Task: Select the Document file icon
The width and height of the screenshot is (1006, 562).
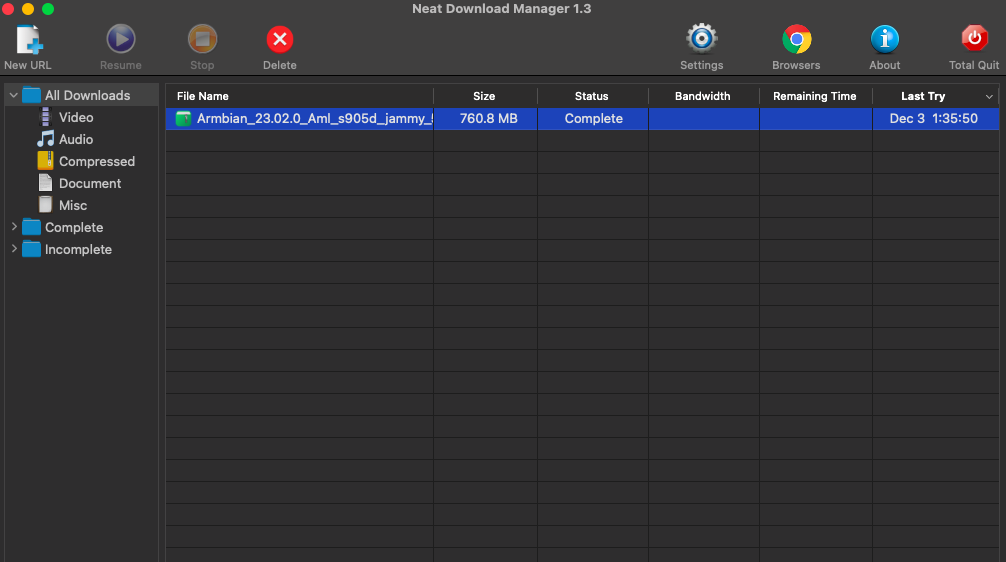Action: (x=46, y=183)
